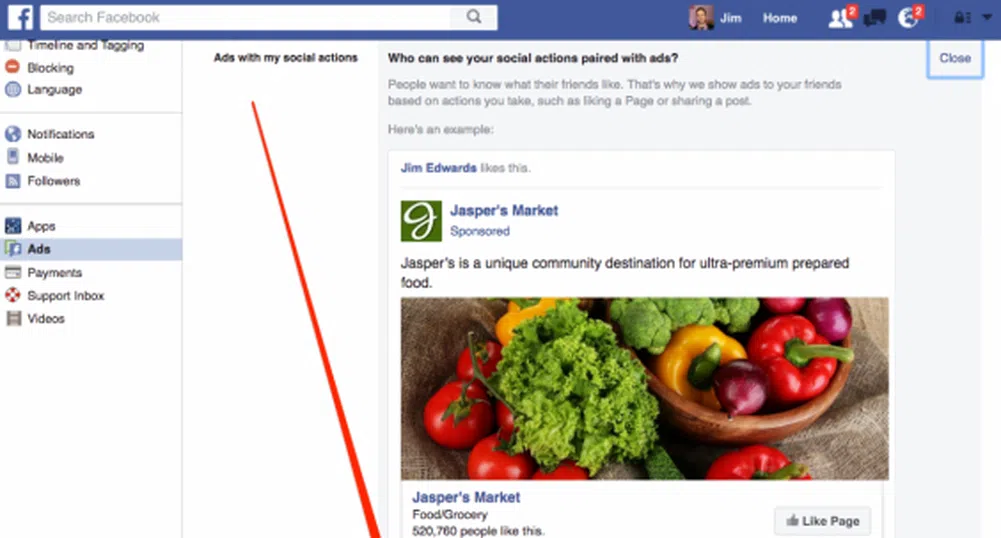This screenshot has height=538, width=1001.
Task: Click the Like Page button
Action: point(822,521)
